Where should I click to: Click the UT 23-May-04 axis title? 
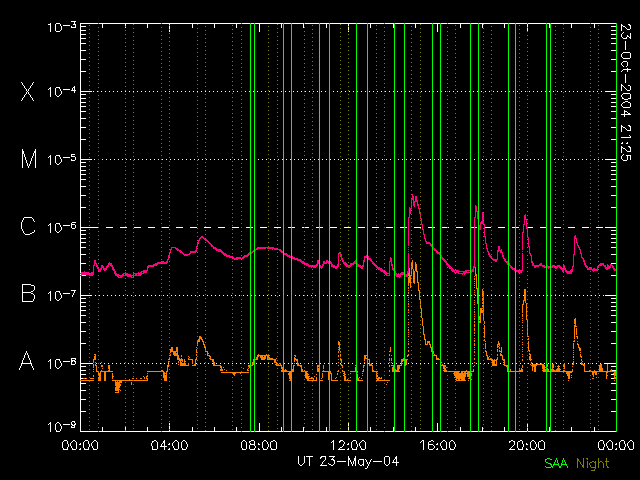(x=348, y=462)
